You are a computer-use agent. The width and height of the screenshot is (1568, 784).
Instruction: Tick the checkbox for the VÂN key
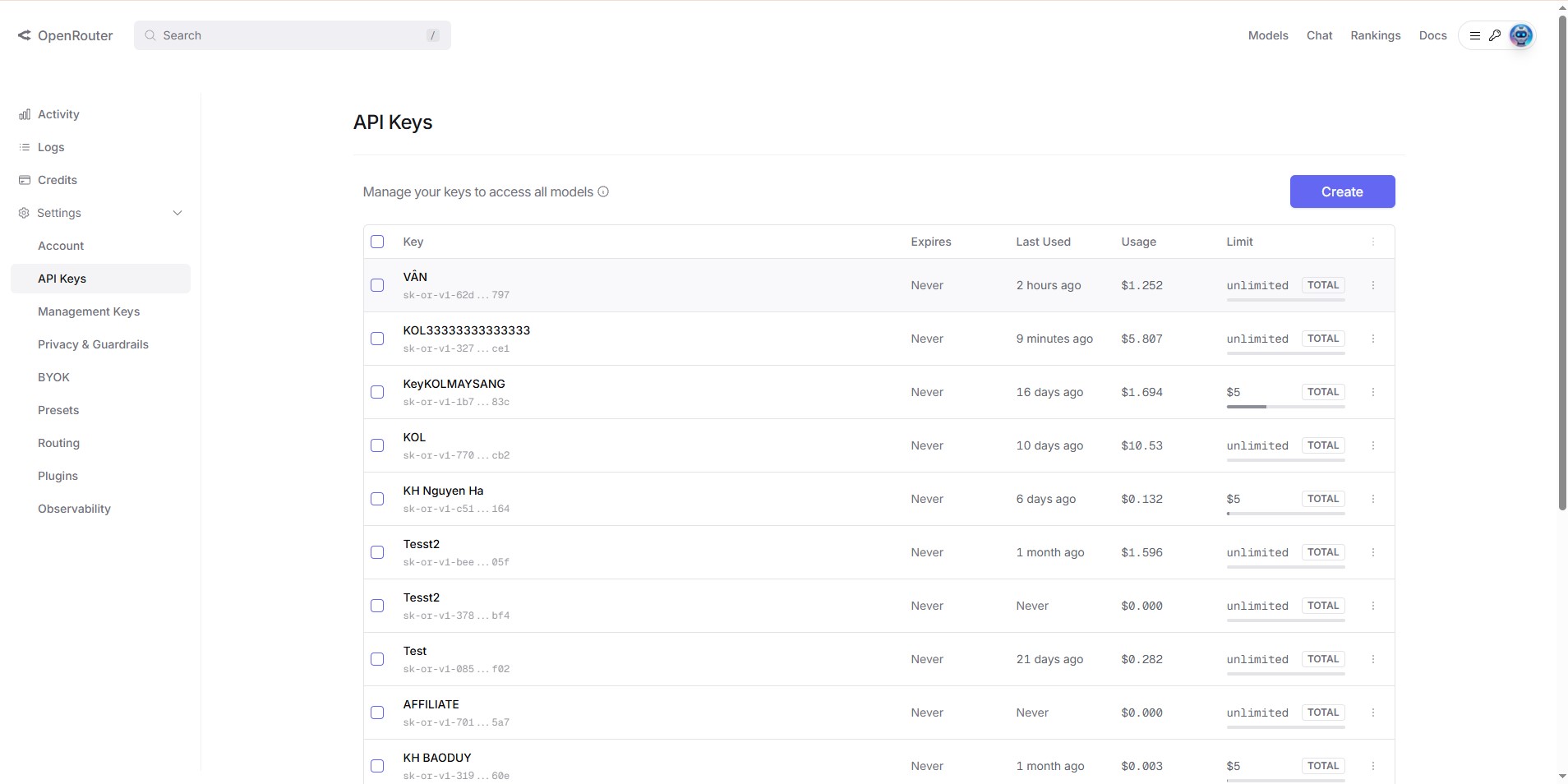(x=377, y=285)
